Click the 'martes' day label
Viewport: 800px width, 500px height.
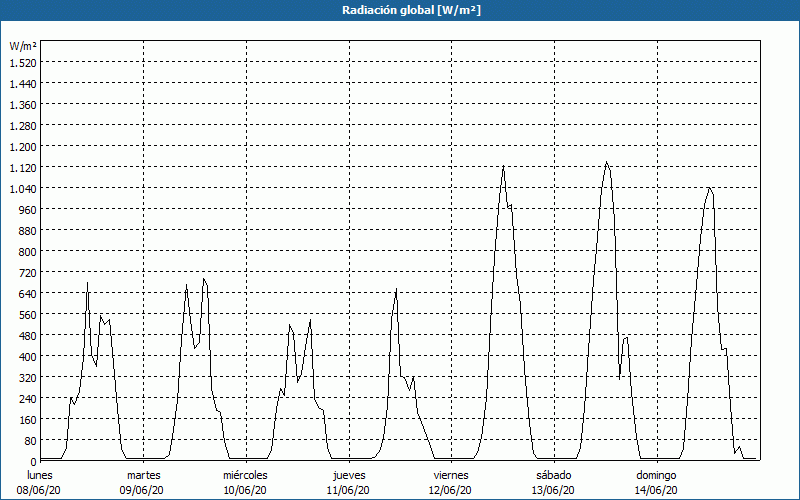(x=143, y=475)
